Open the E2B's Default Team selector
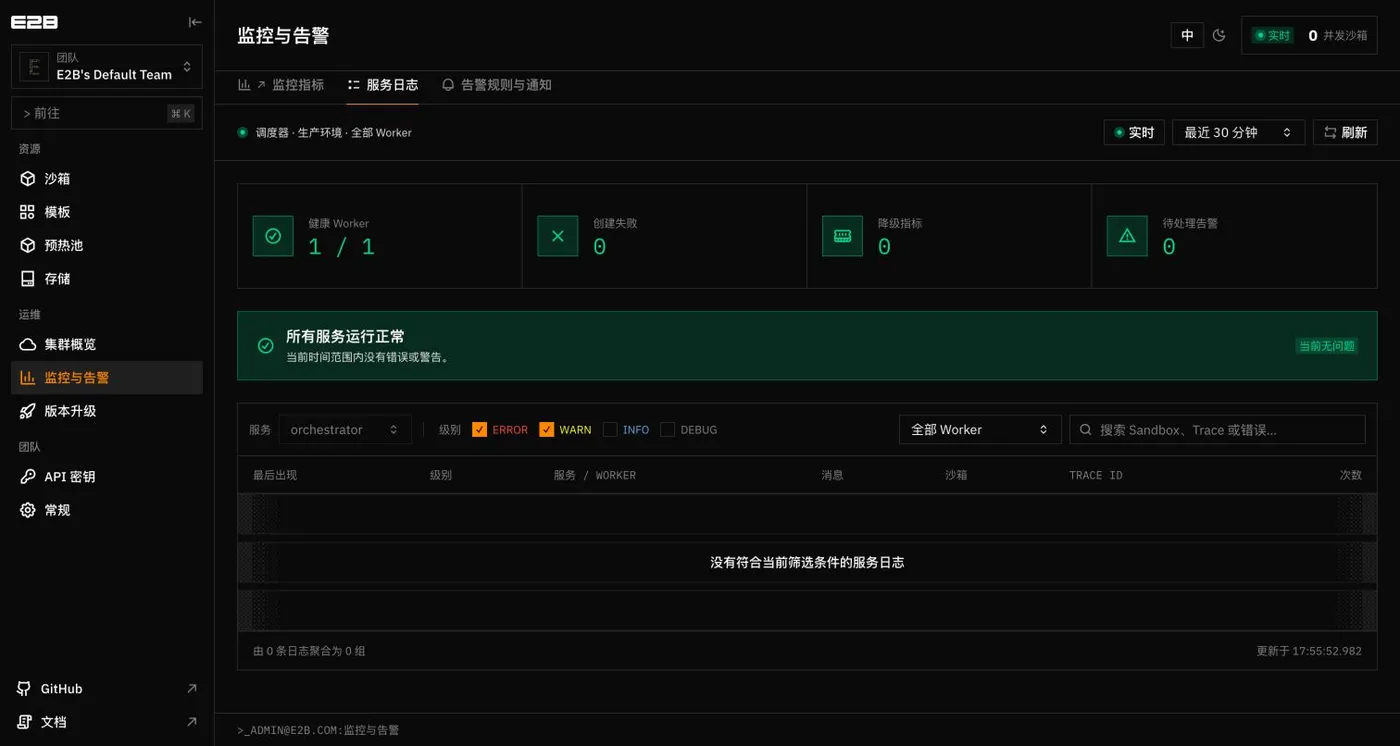This screenshot has height=746, width=1400. point(107,67)
